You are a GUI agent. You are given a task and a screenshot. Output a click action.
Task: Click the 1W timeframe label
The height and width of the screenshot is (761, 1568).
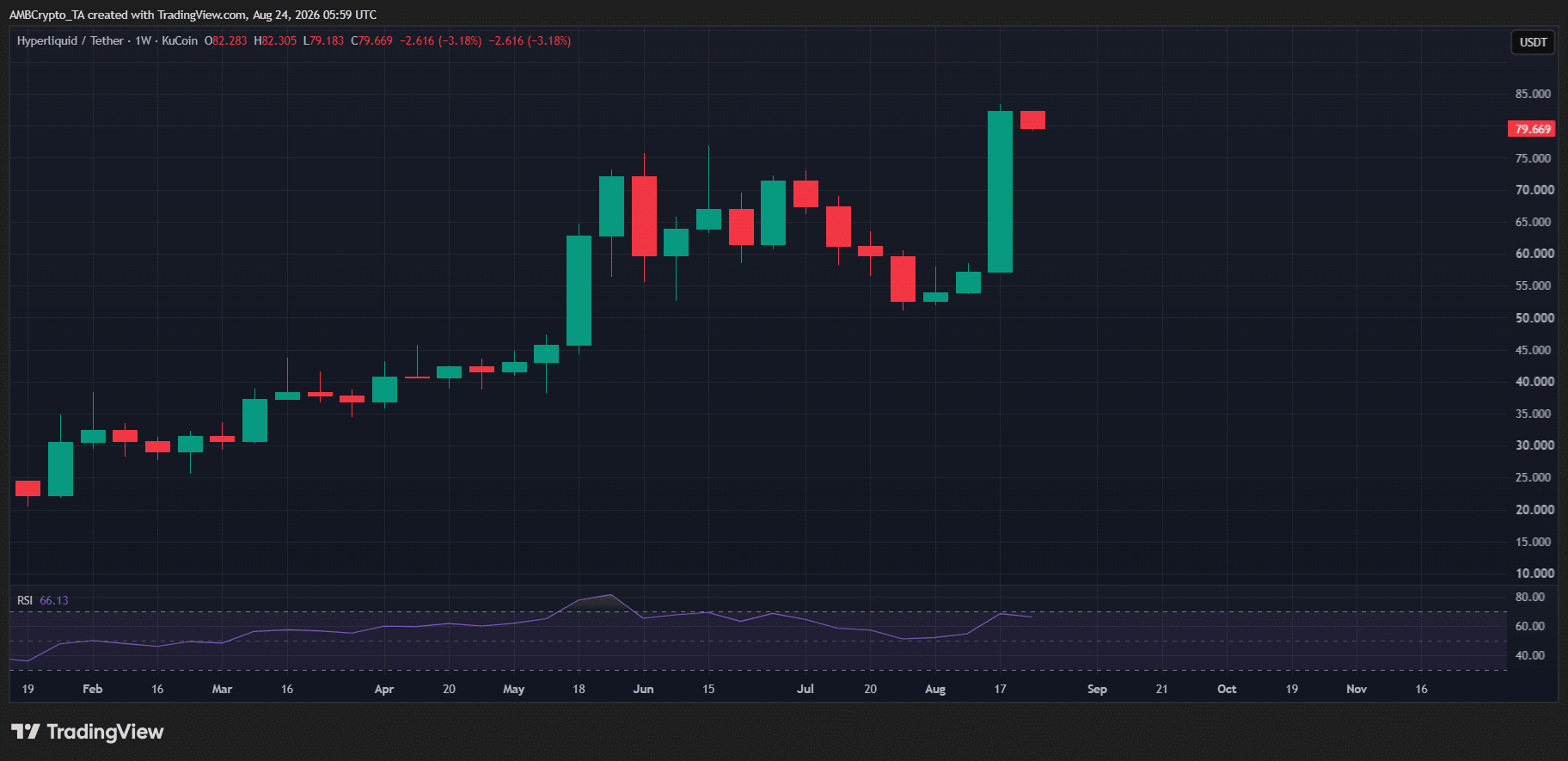tap(143, 40)
